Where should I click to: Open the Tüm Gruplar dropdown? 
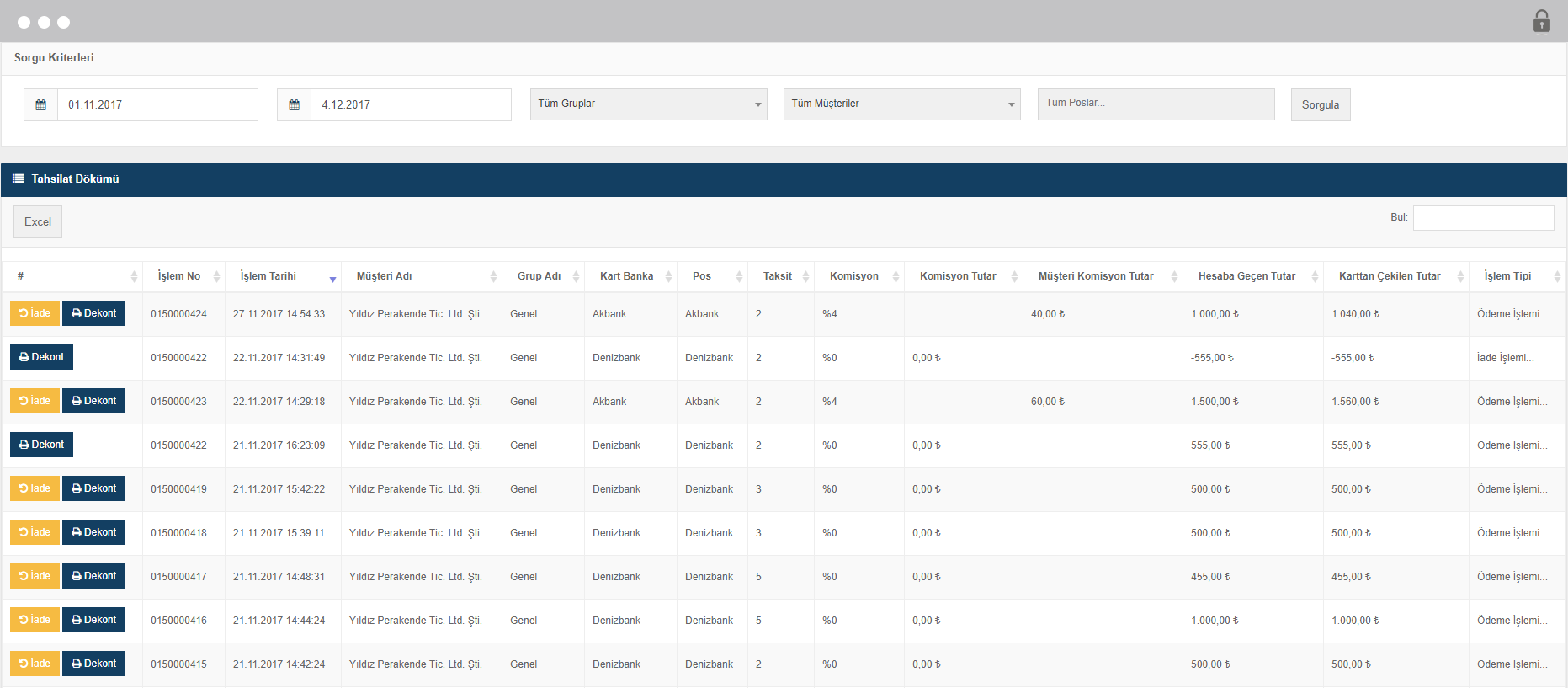tap(648, 104)
